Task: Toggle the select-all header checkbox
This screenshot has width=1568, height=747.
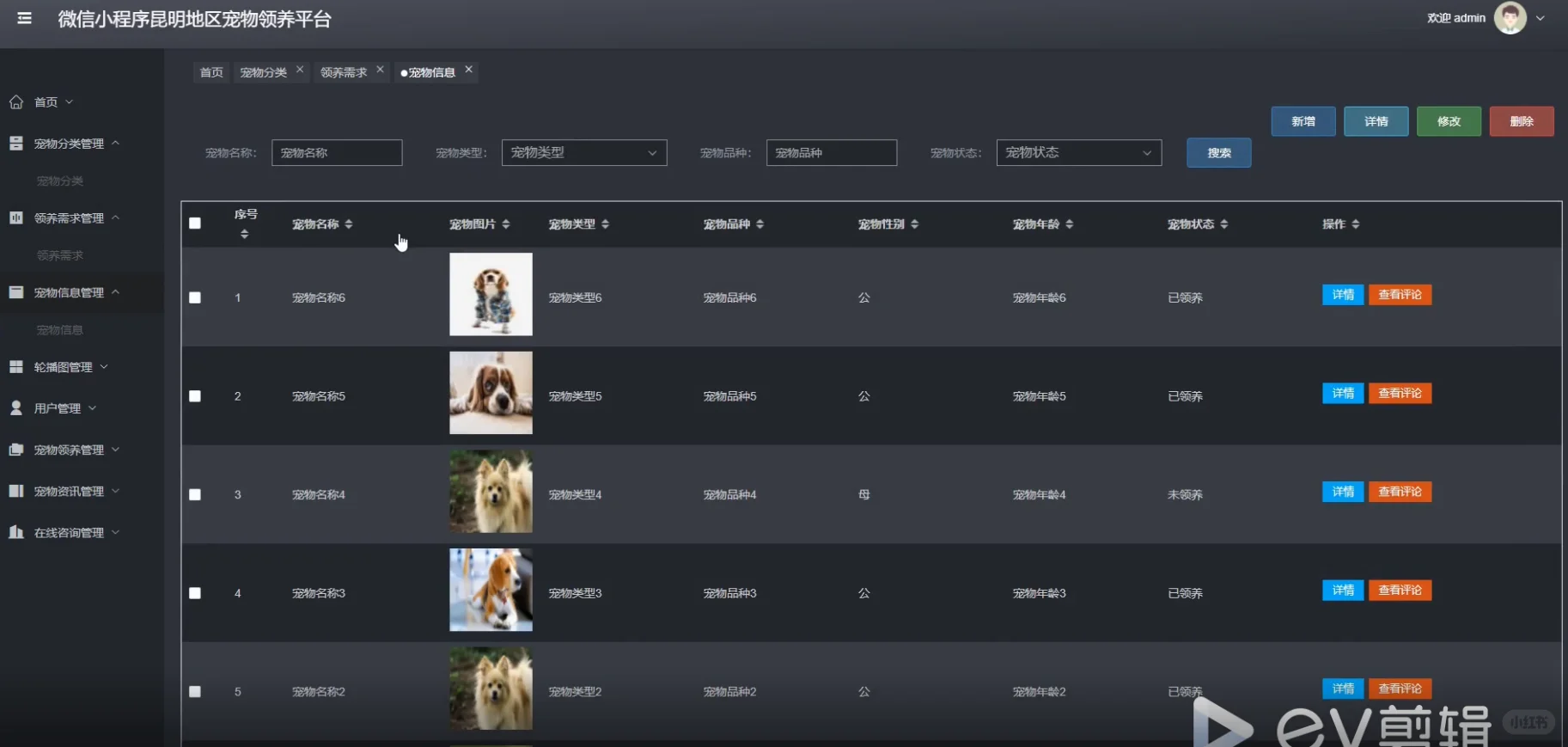Action: click(195, 223)
